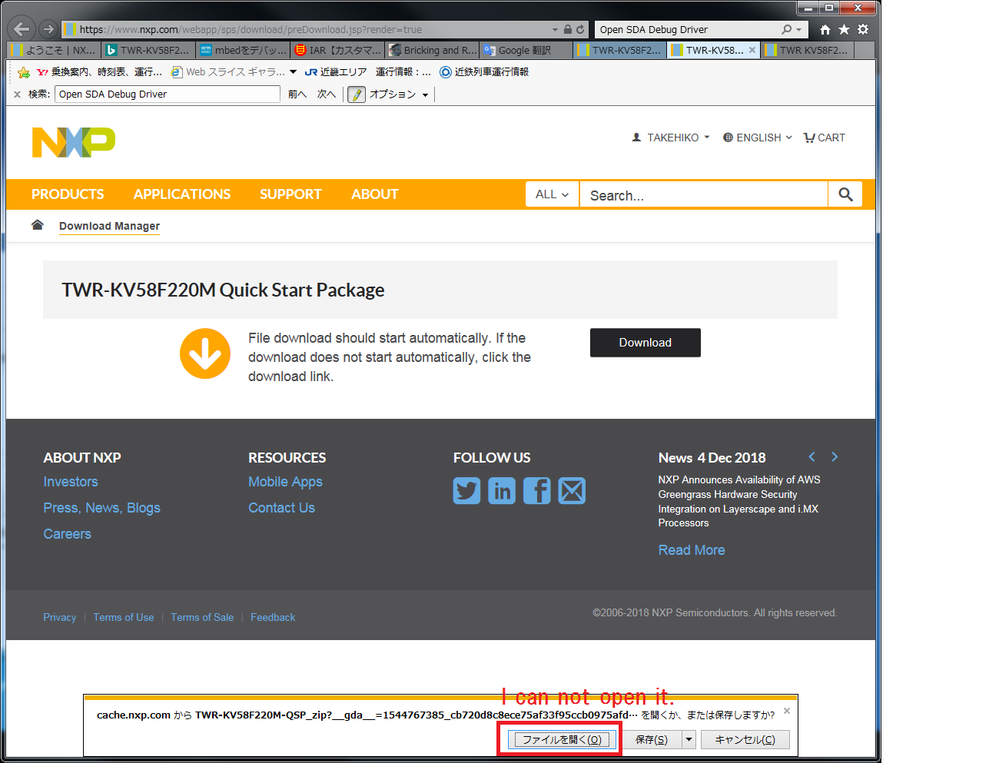Image resolution: width=999 pixels, height=763 pixels.
Task: Open the Privacy footer link
Action: [x=59, y=617]
